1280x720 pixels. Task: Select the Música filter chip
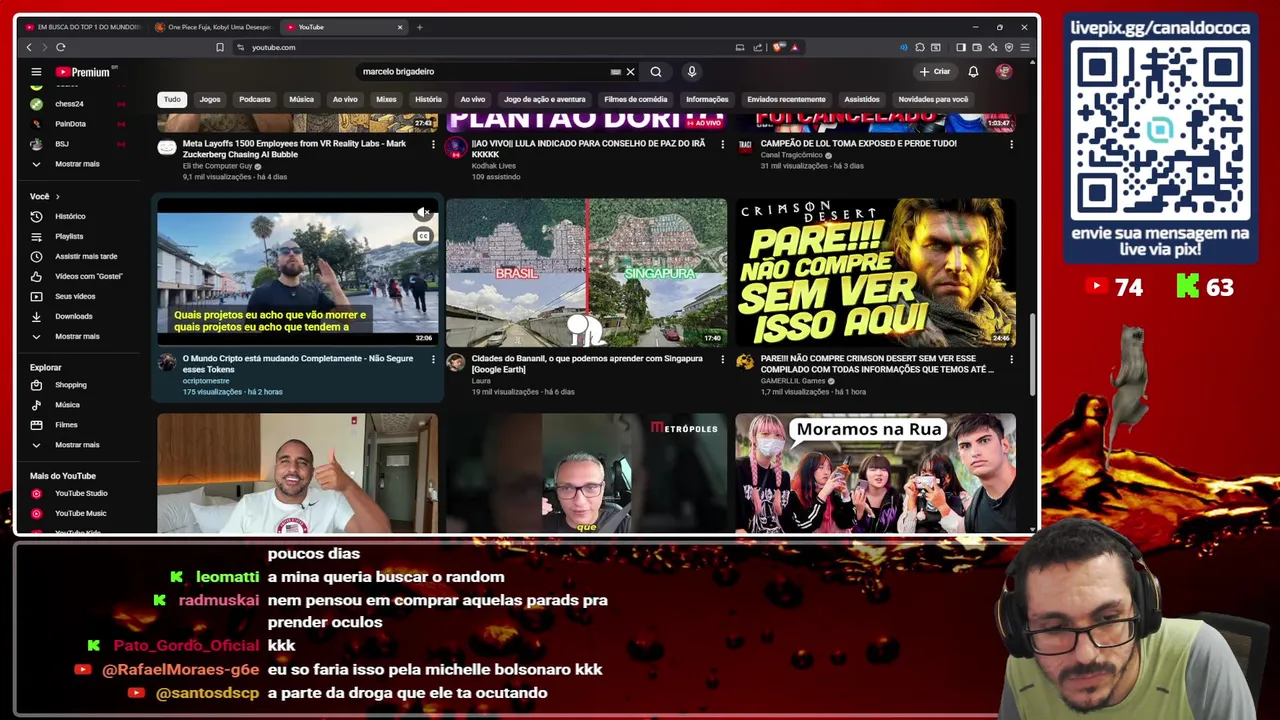(x=302, y=99)
